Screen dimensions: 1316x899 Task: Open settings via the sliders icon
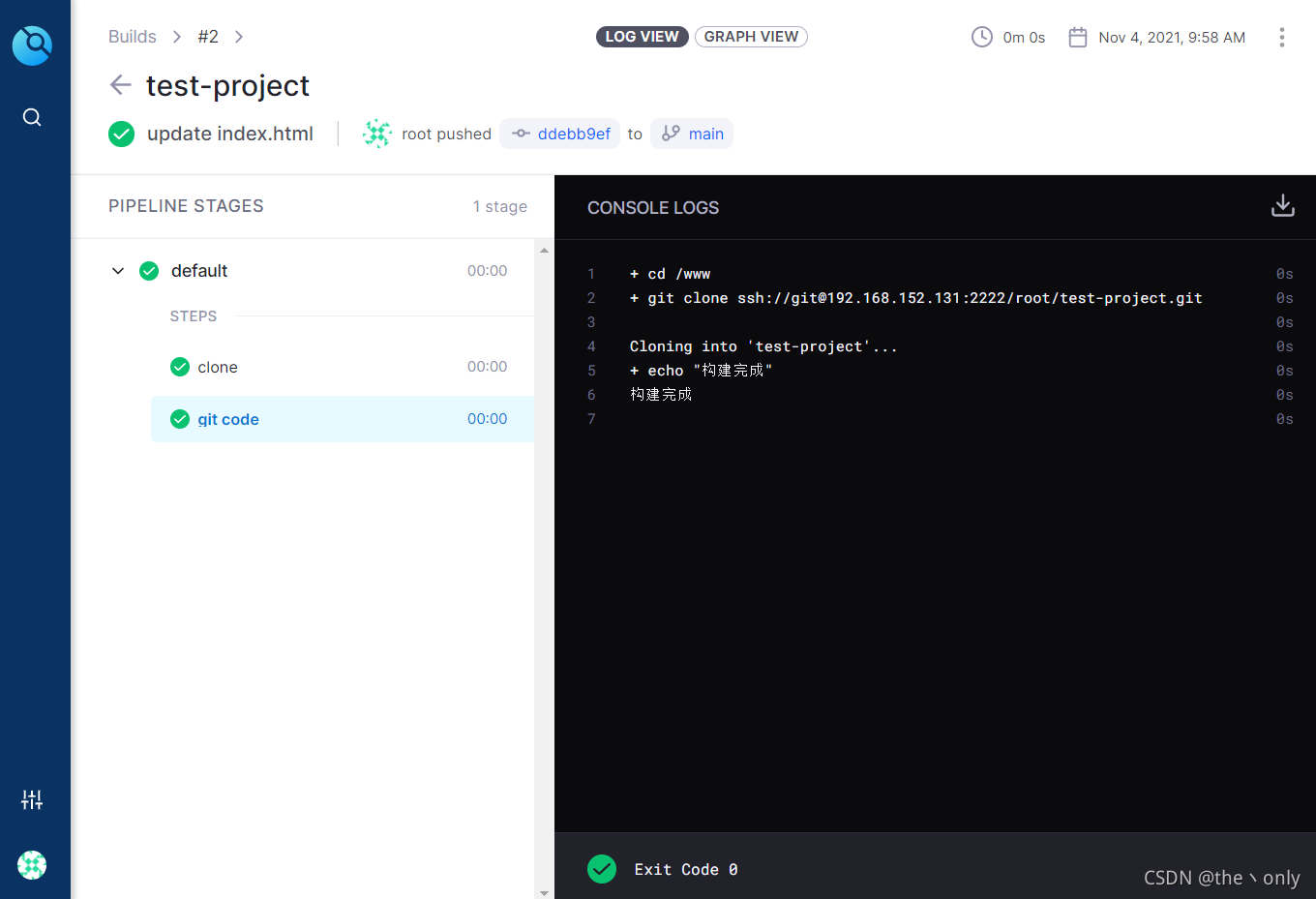32,799
